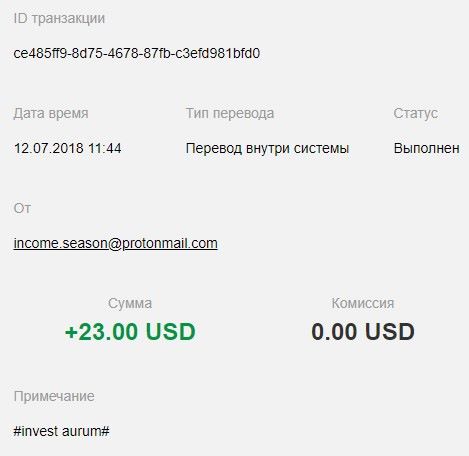
Task: Select the #invest aurum# note text
Action: tap(61, 431)
